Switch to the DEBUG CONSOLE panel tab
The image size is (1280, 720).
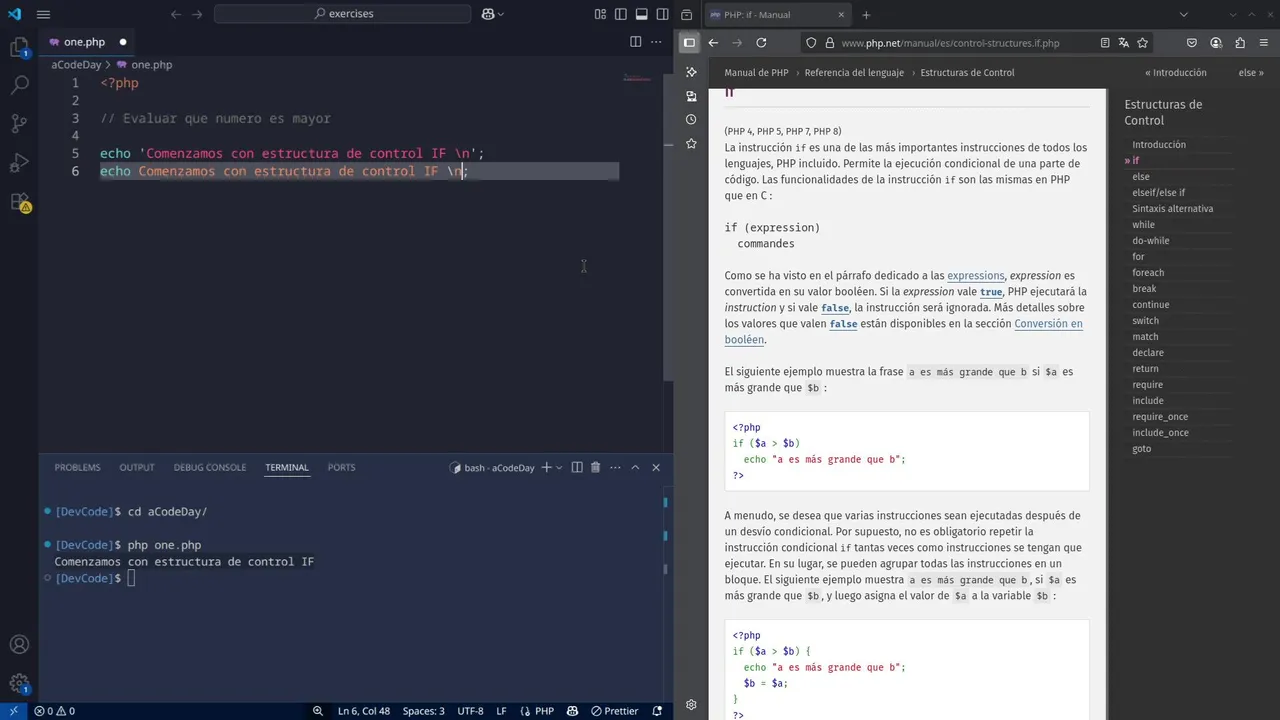pos(210,467)
